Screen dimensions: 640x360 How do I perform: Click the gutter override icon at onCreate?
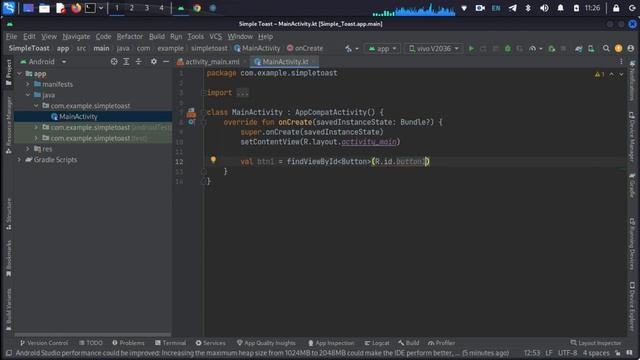191,122
